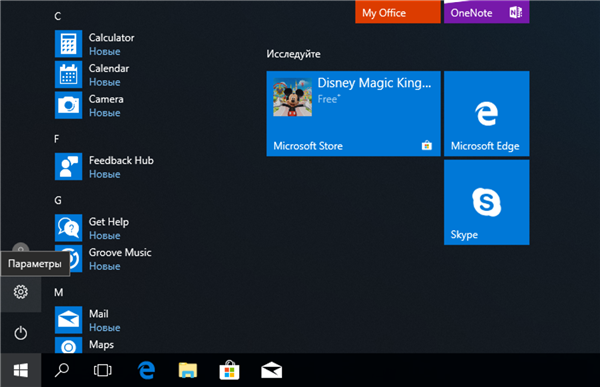Open taskbar search magnifier
The height and width of the screenshot is (387, 600).
(62, 370)
